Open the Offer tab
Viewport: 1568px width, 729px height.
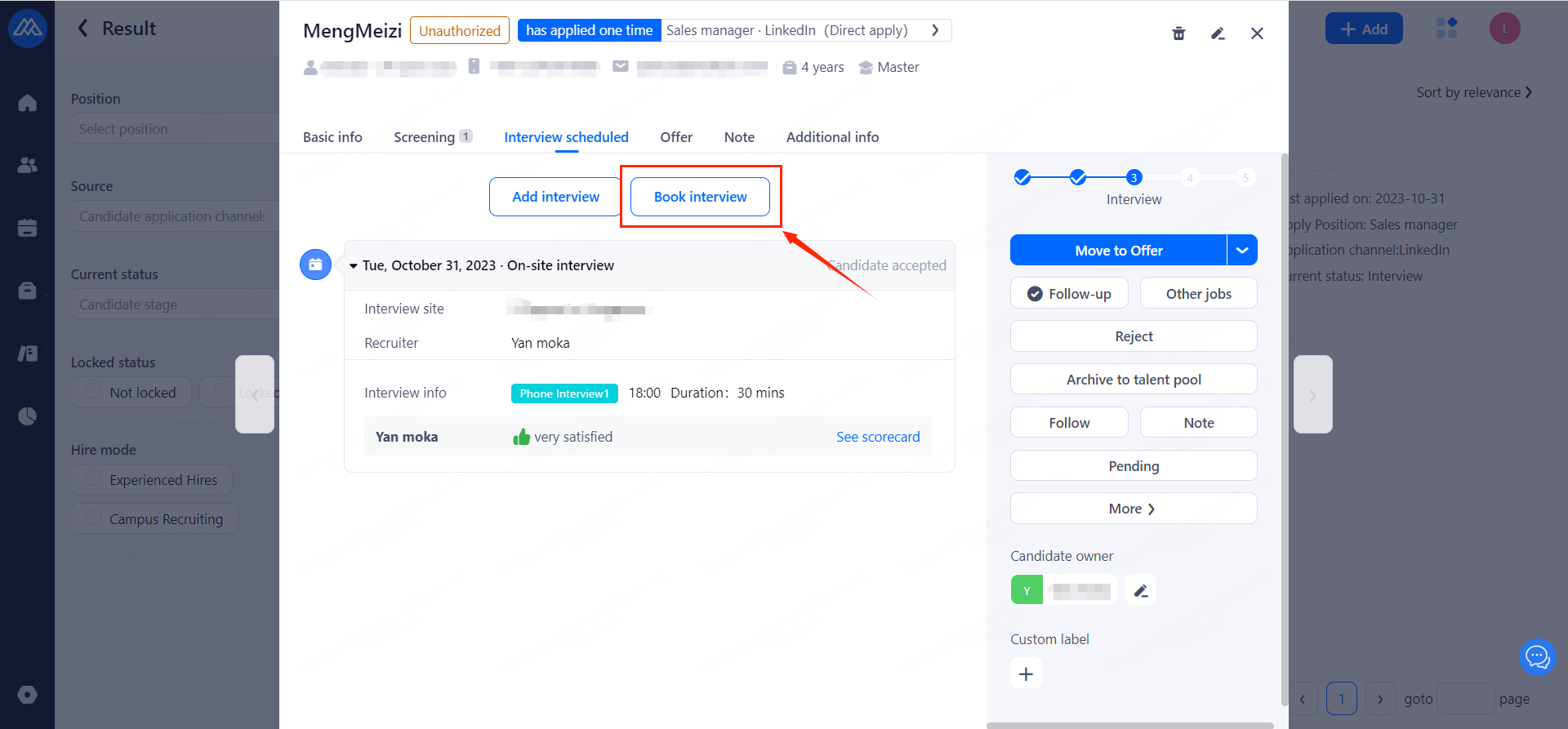point(676,137)
